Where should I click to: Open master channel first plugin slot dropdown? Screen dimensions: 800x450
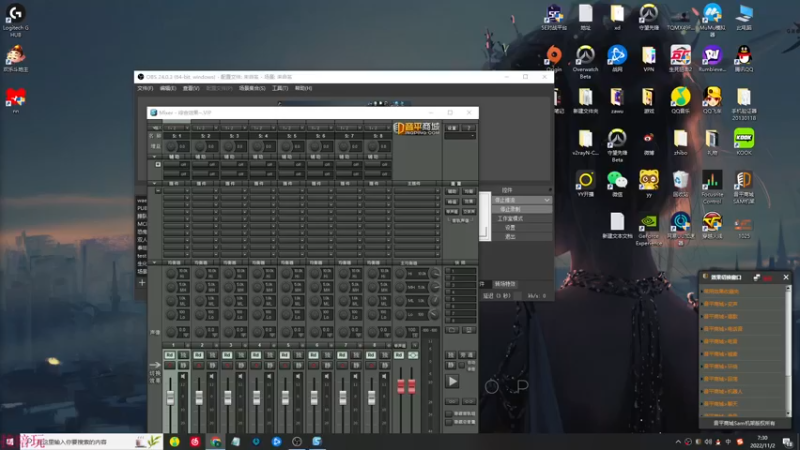(x=437, y=191)
